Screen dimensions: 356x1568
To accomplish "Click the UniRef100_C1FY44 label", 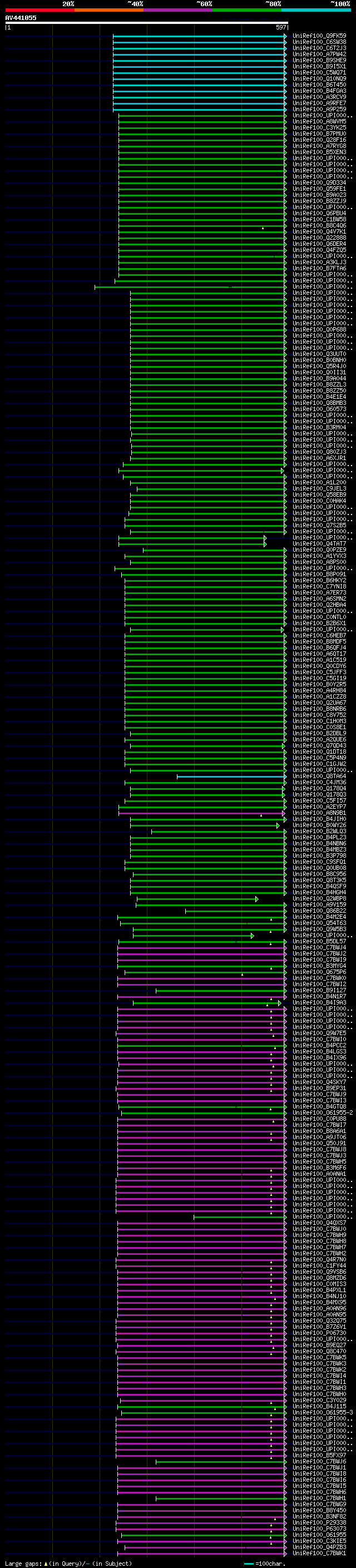I will tap(319, 1266).
